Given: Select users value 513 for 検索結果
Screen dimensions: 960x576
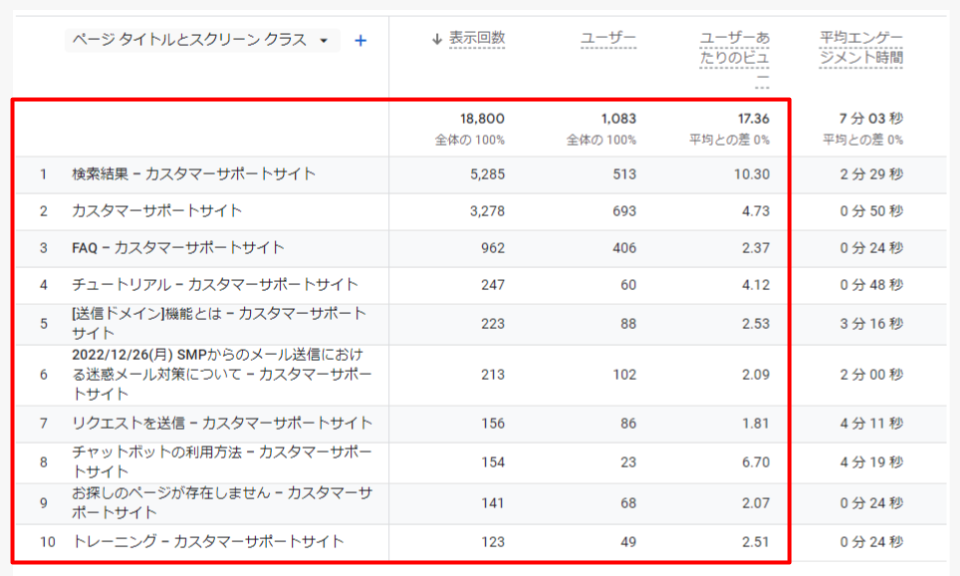Looking at the screenshot, I should [x=624, y=174].
